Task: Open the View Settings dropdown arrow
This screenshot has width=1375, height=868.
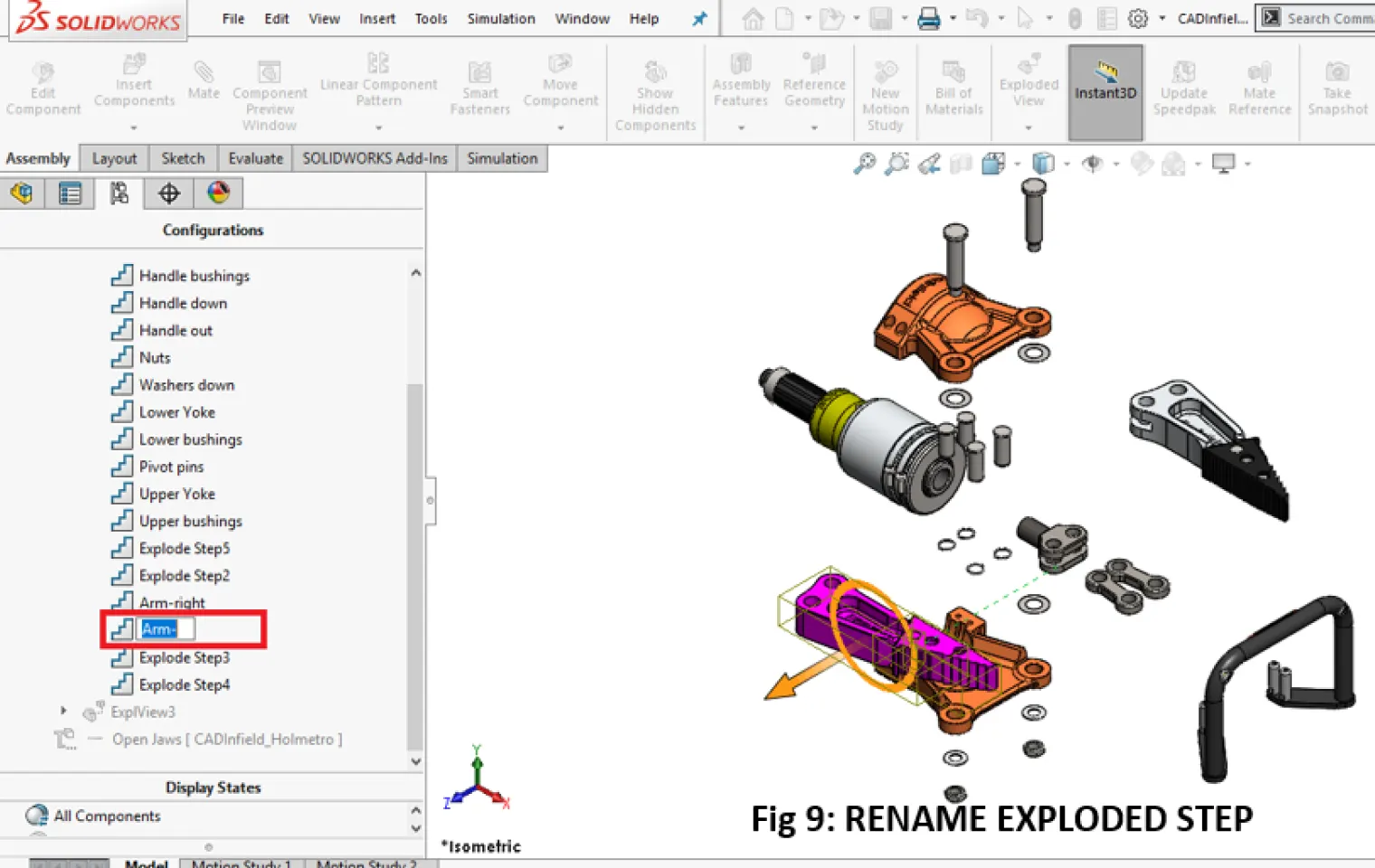Action: click(1247, 165)
